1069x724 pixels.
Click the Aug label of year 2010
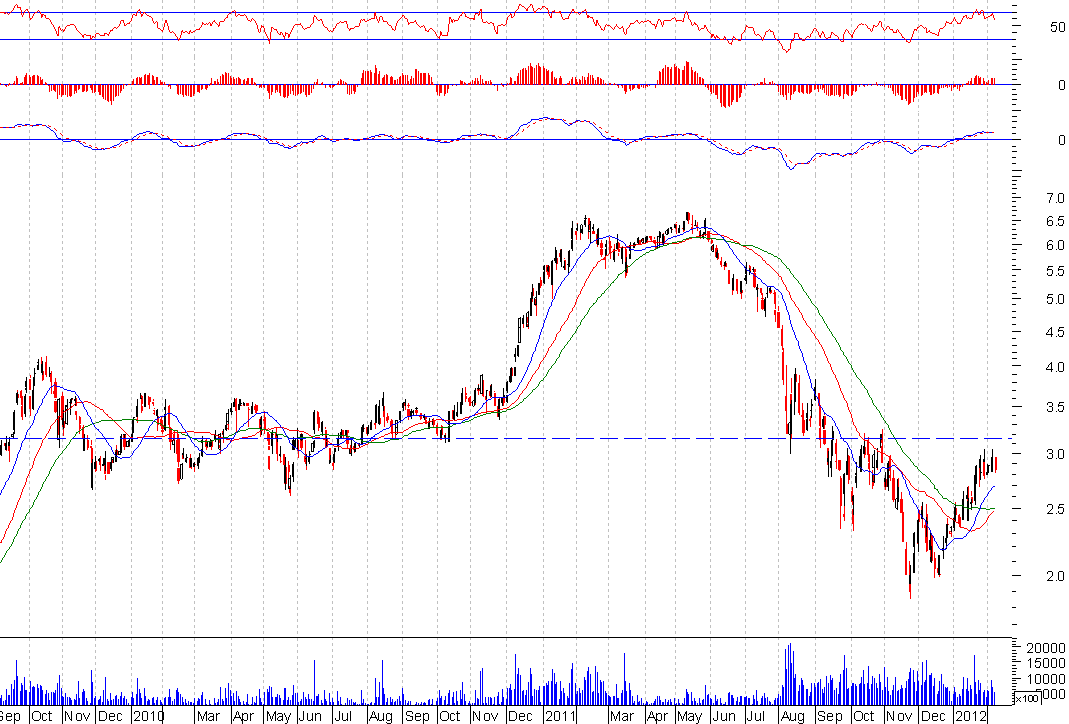(x=380, y=716)
